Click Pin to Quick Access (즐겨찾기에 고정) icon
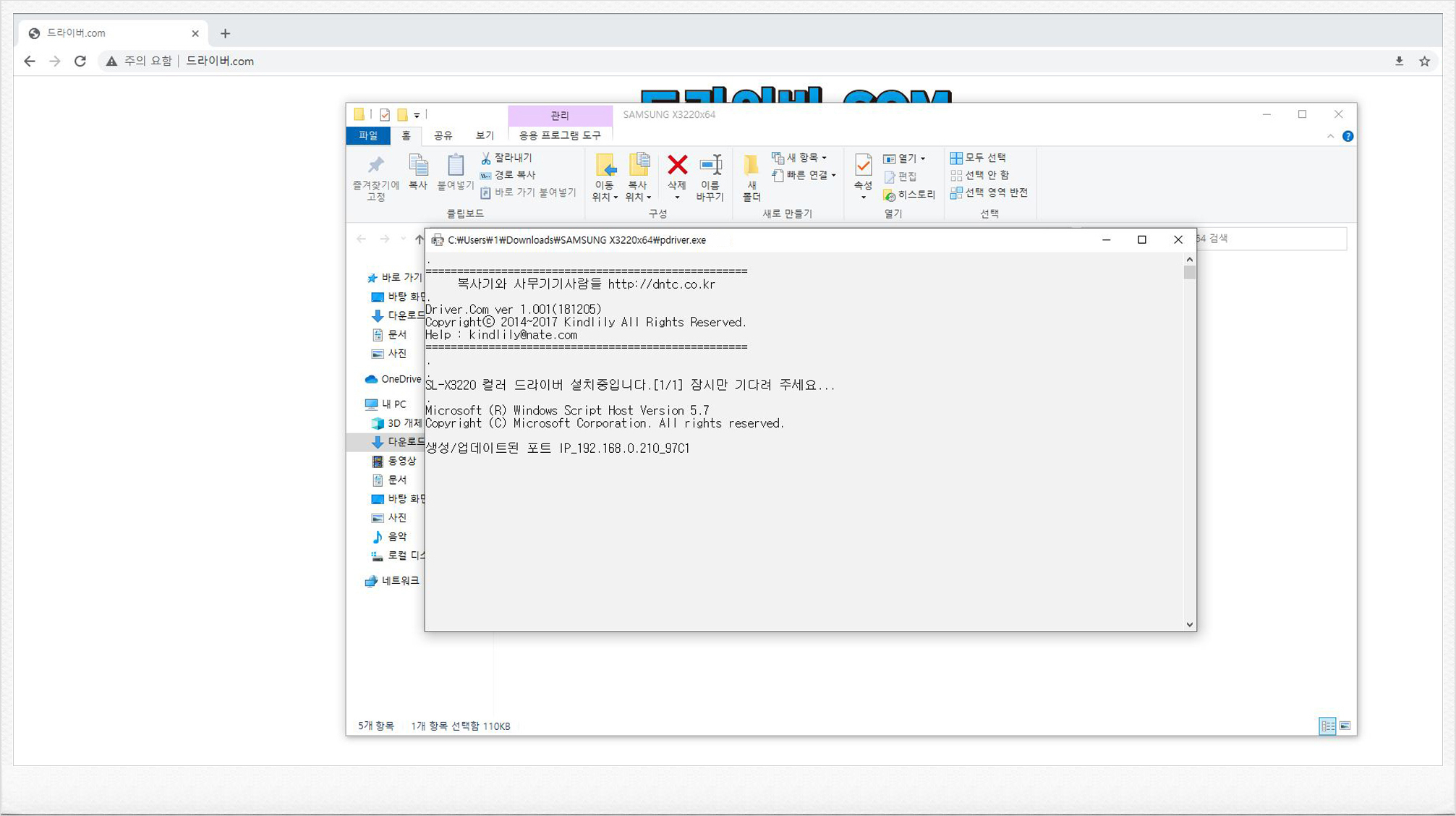The width and height of the screenshot is (1456, 816). (375, 166)
